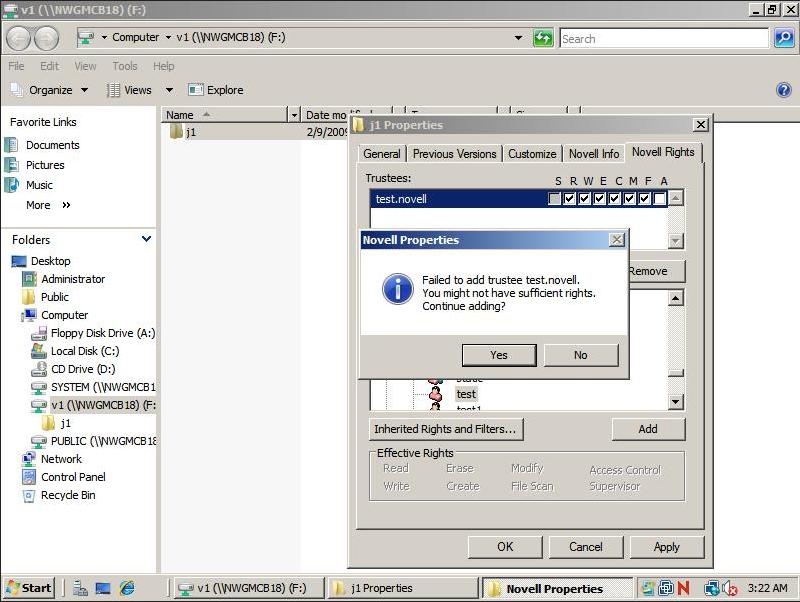The height and width of the screenshot is (602, 800).
Task: Switch to the Previous Versions tab
Action: click(454, 154)
